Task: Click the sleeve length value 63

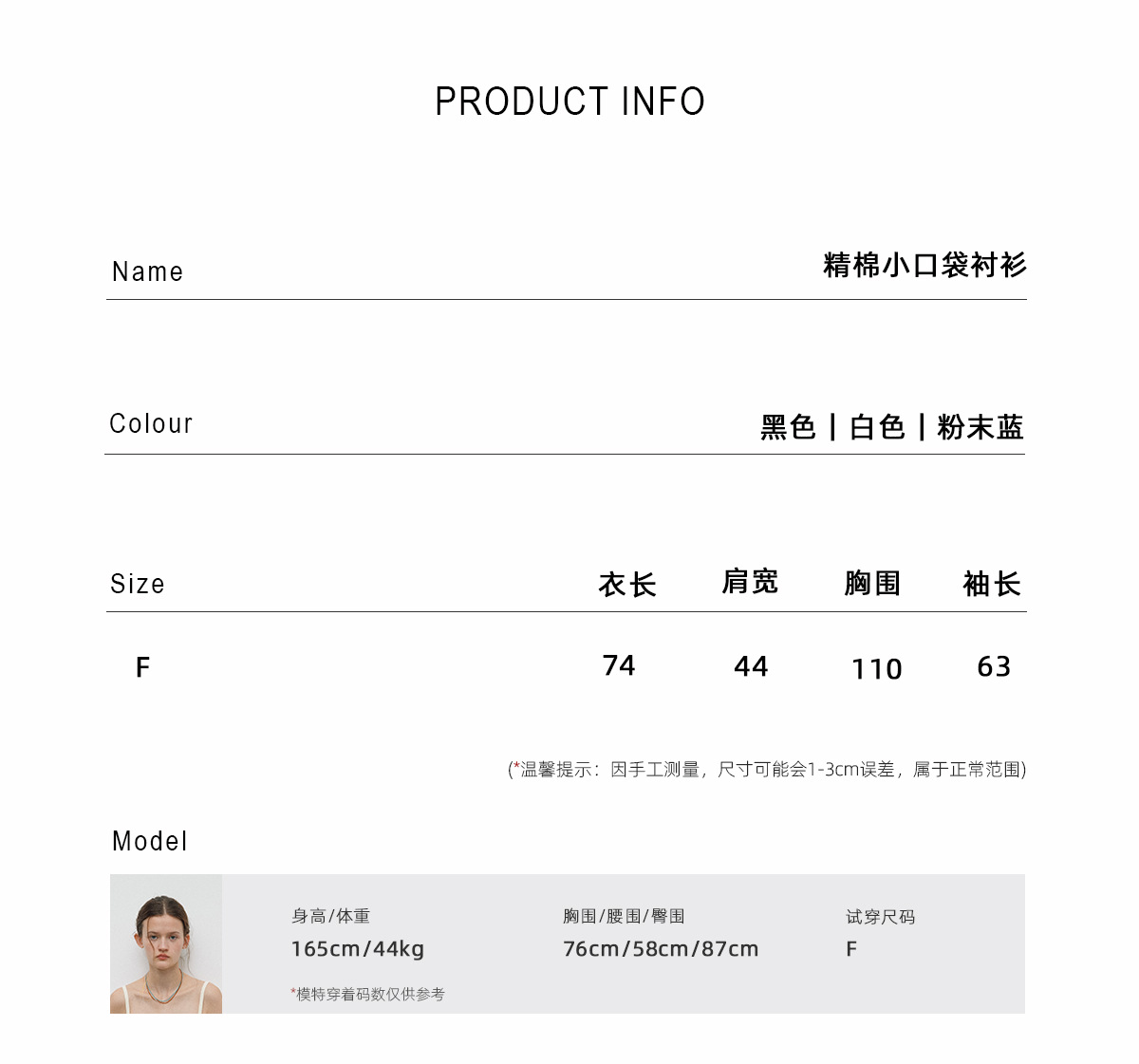Action: 994,666
